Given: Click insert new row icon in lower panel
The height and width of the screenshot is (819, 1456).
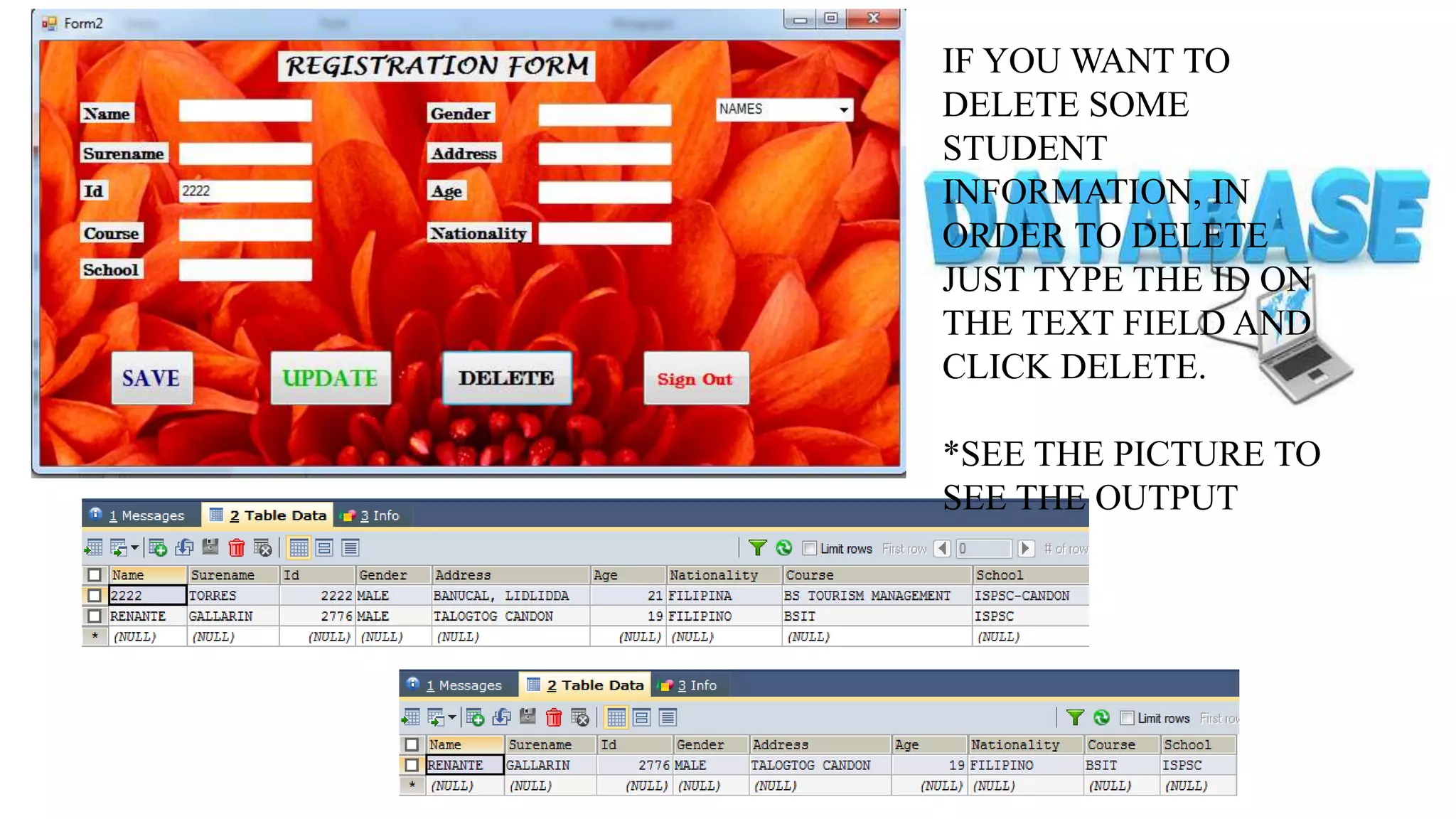Looking at the screenshot, I should pyautogui.click(x=475, y=717).
